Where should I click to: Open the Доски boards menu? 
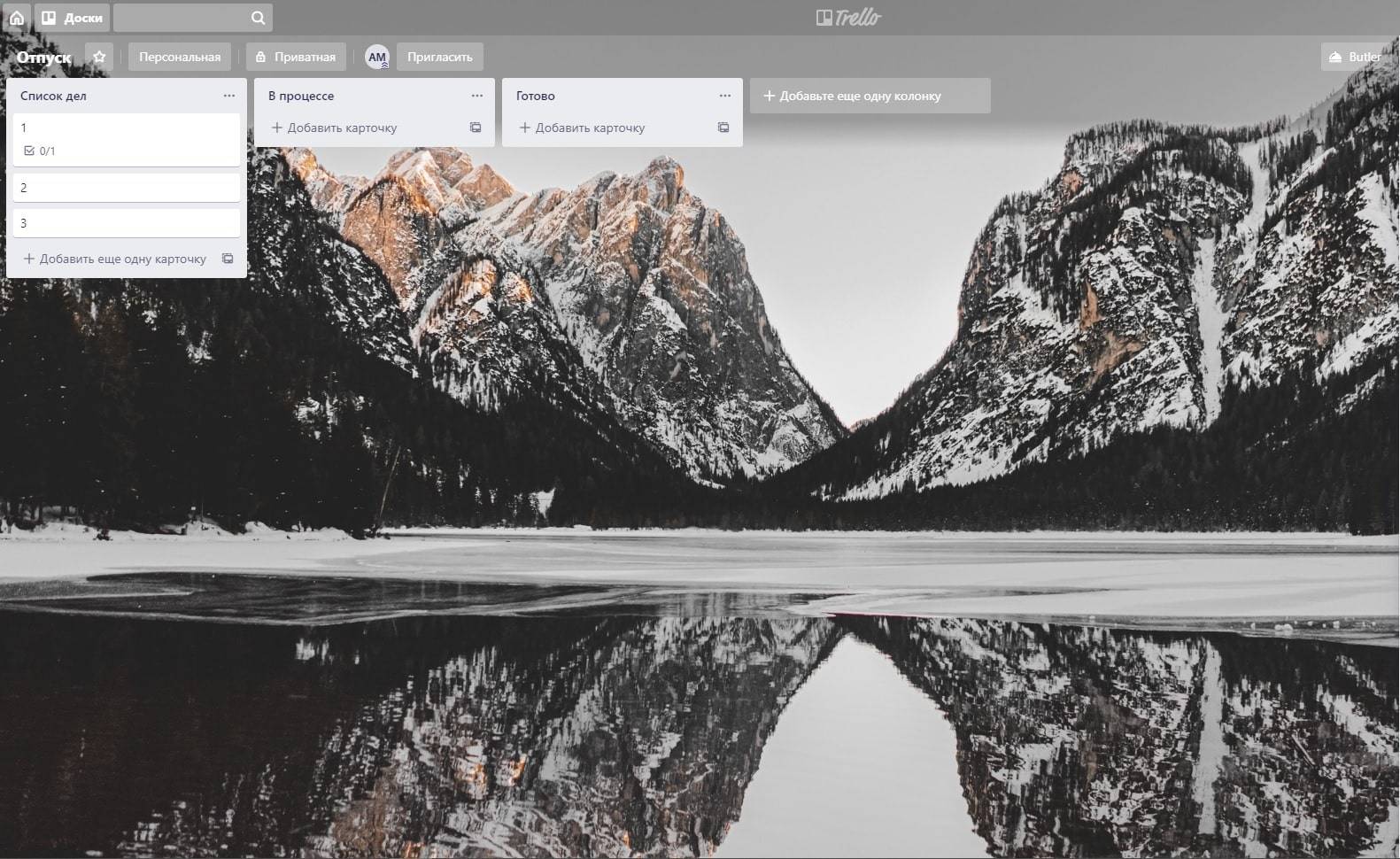pyautogui.click(x=73, y=18)
